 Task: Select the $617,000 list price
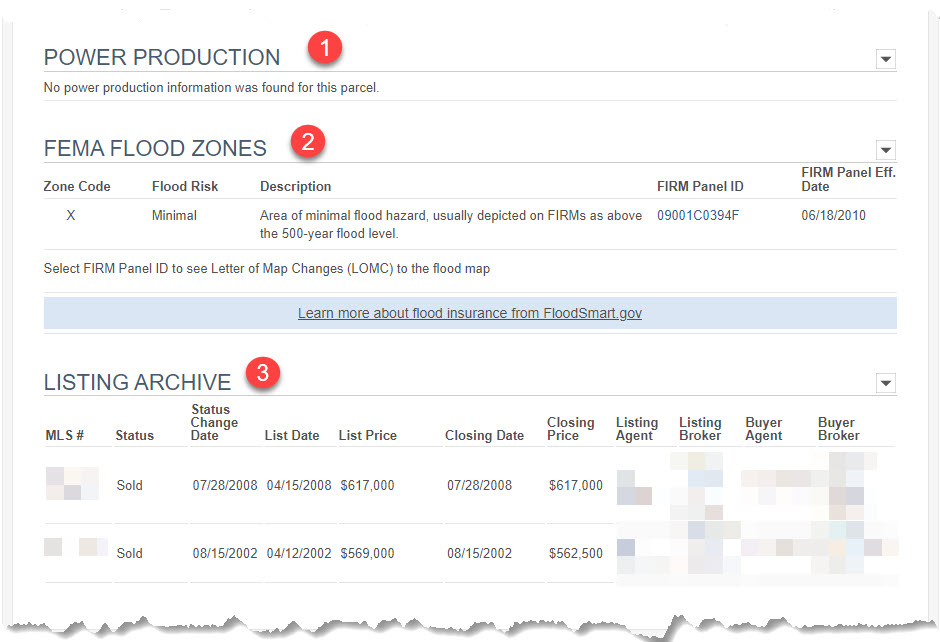[x=367, y=485]
